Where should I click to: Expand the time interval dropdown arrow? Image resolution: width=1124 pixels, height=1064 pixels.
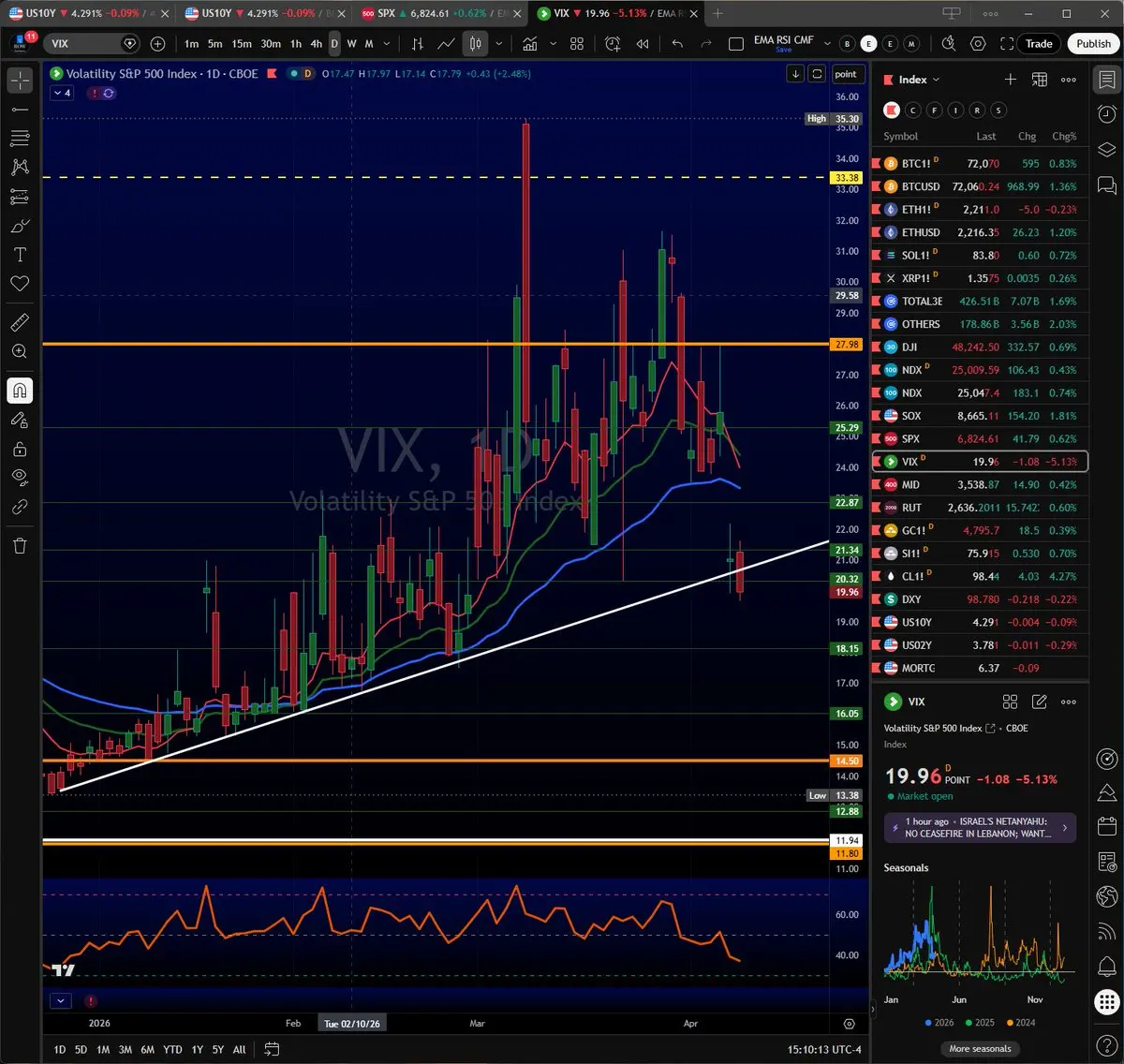click(x=387, y=43)
